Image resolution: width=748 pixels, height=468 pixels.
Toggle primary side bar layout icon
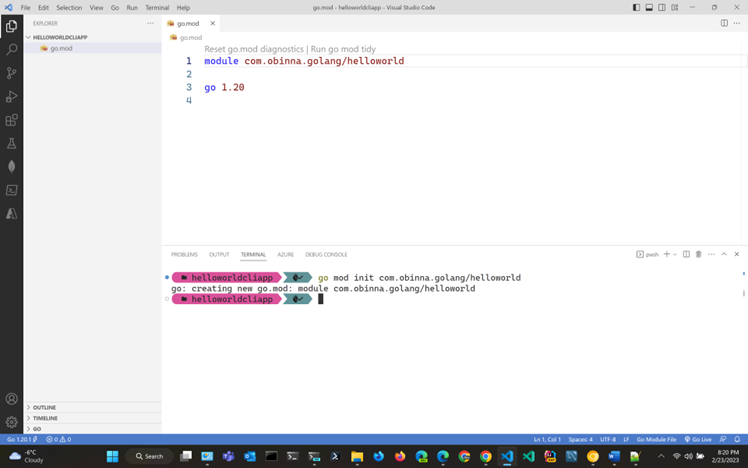[636, 7]
